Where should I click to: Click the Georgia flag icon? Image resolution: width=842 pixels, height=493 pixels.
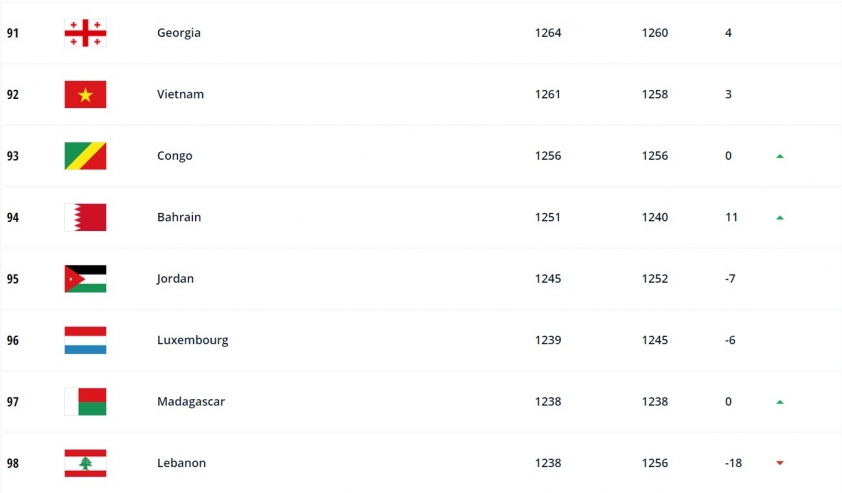pyautogui.click(x=85, y=33)
